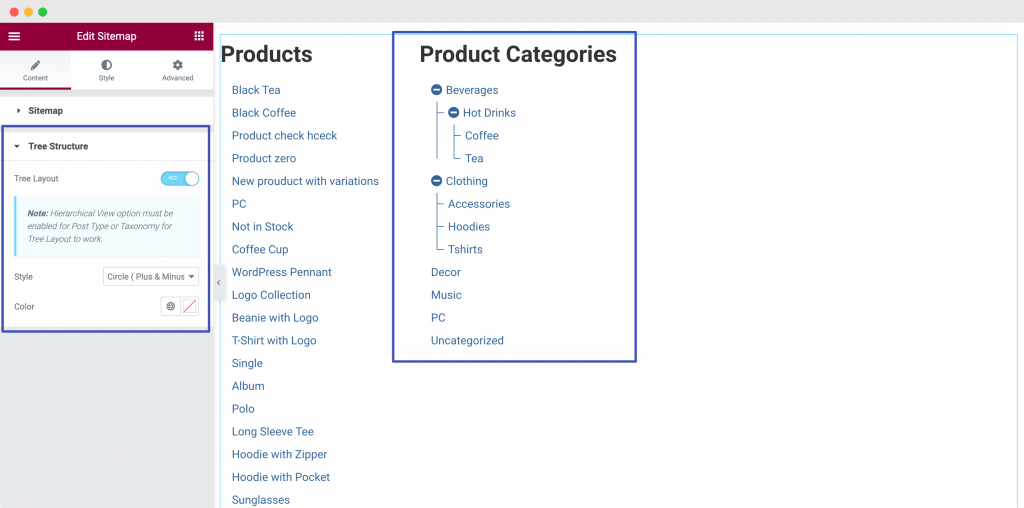
Task: Click the Album product link
Action: coord(248,386)
